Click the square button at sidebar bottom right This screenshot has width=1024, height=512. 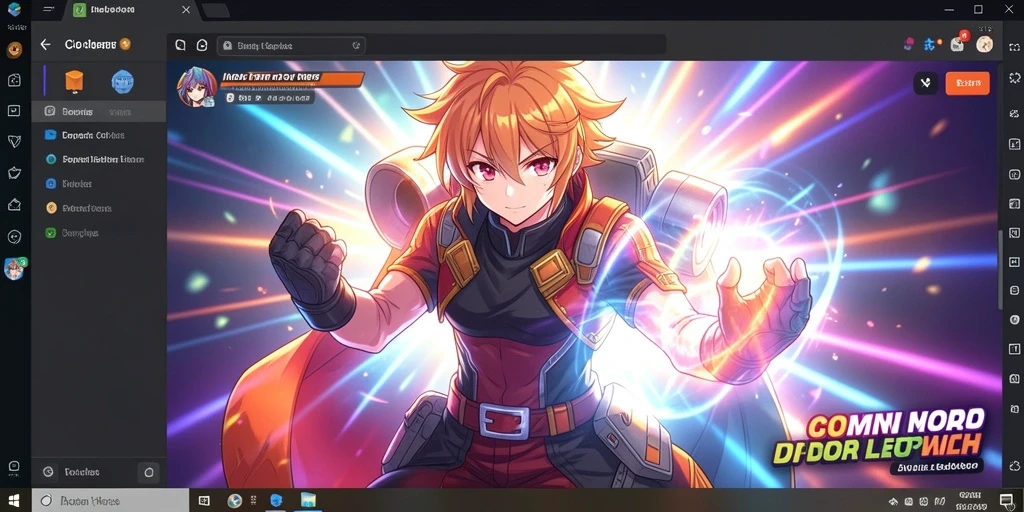[x=148, y=472]
